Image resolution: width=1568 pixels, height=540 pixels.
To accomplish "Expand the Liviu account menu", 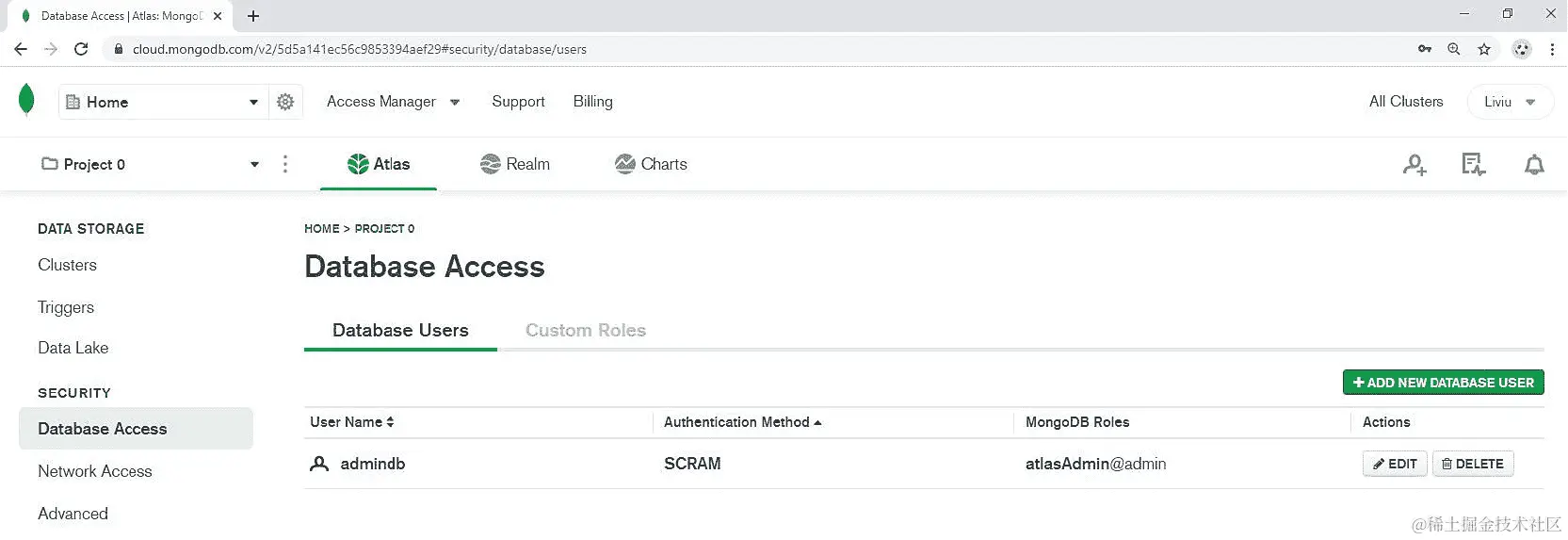I will point(1510,102).
